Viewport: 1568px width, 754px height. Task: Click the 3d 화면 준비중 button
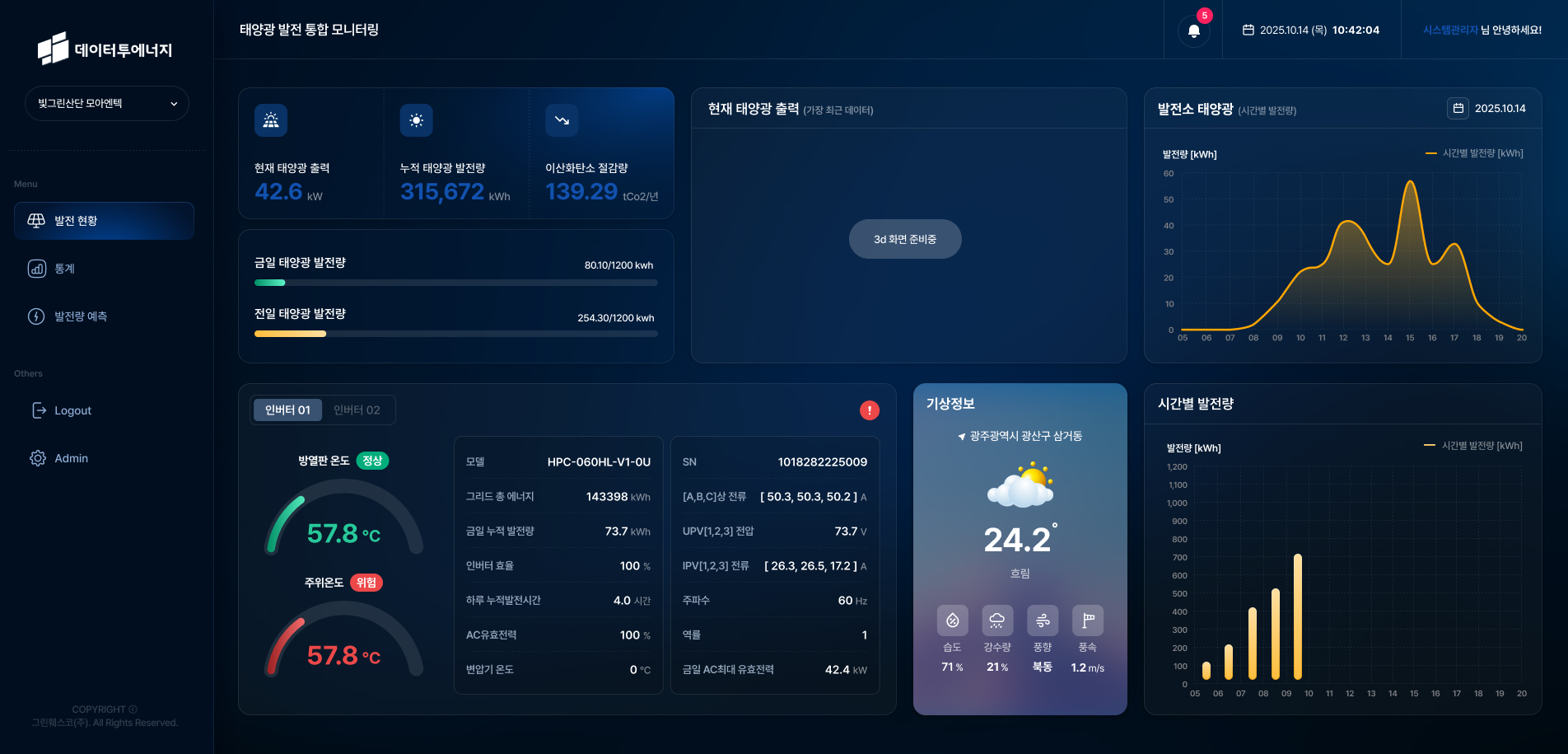pos(905,239)
